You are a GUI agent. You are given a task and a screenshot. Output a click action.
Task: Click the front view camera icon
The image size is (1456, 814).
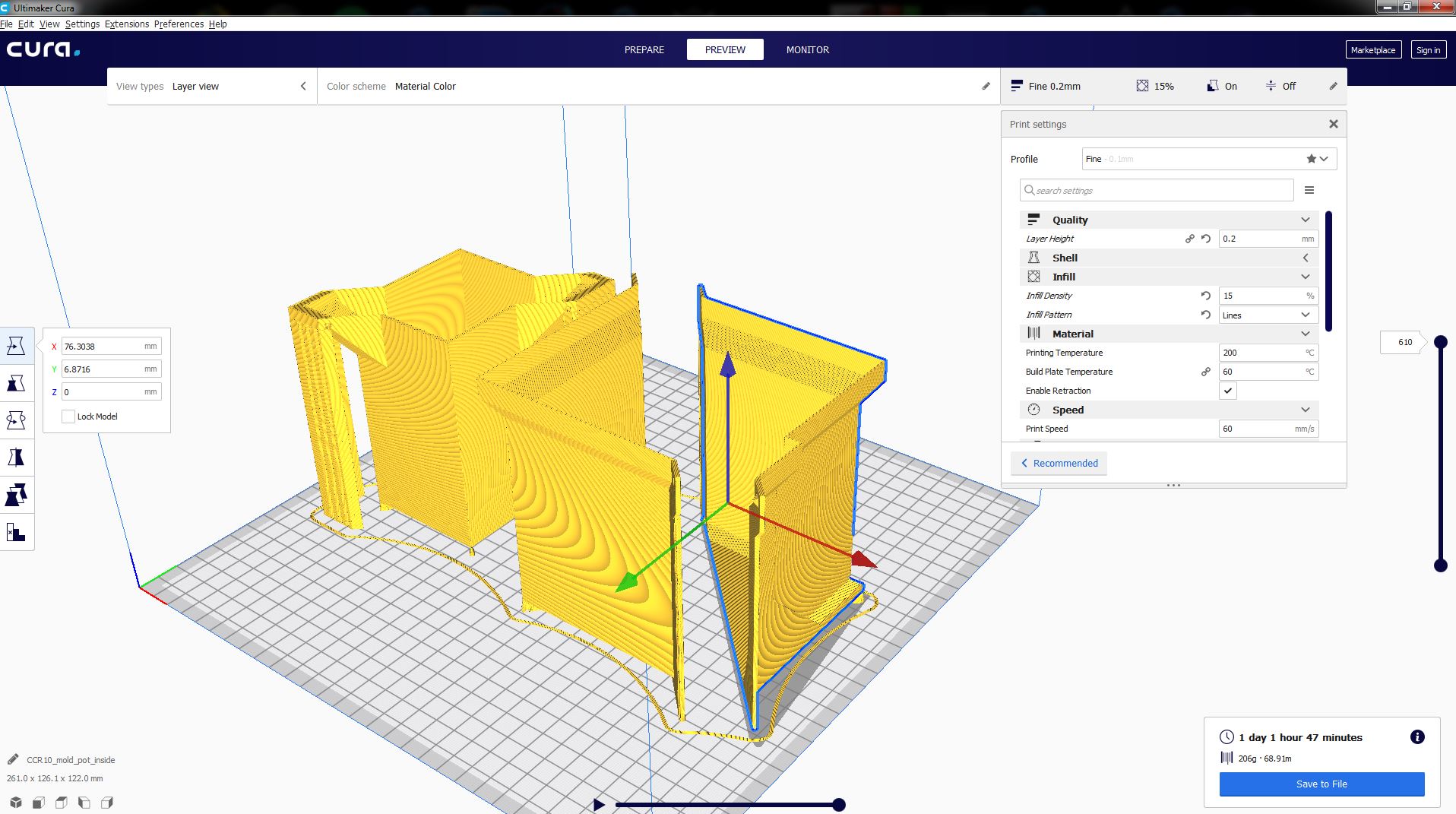click(x=38, y=803)
